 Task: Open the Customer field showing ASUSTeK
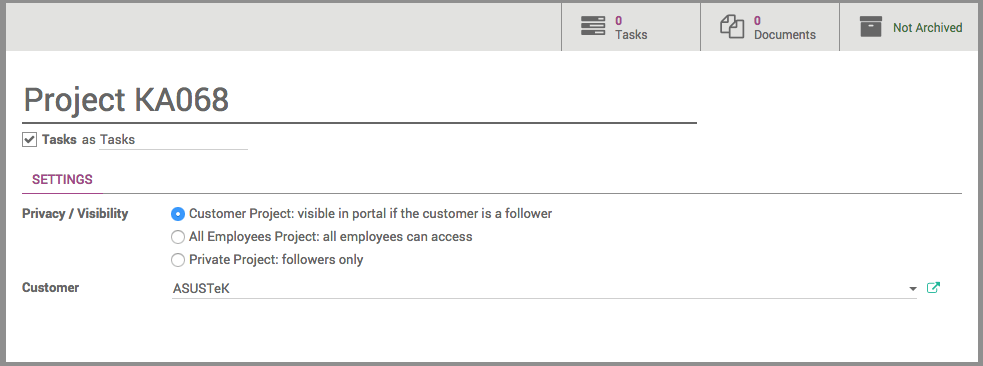click(x=544, y=289)
